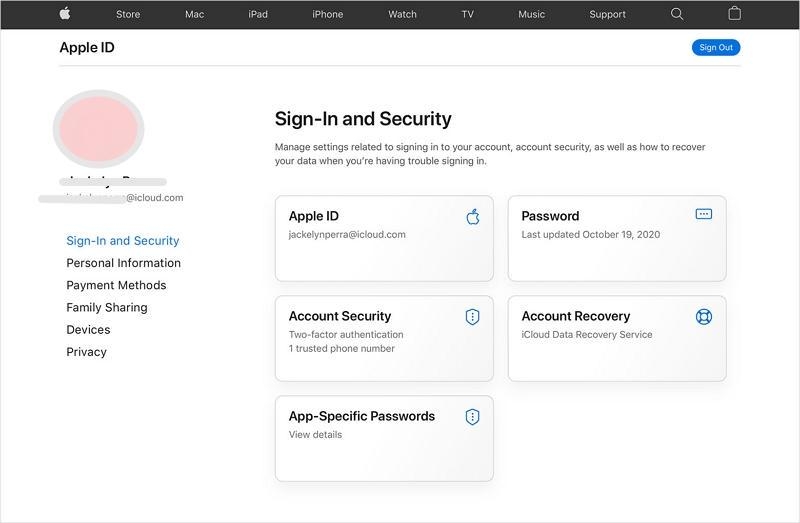Select Support in the top navigation
This screenshot has height=523, width=800.
[x=607, y=15]
